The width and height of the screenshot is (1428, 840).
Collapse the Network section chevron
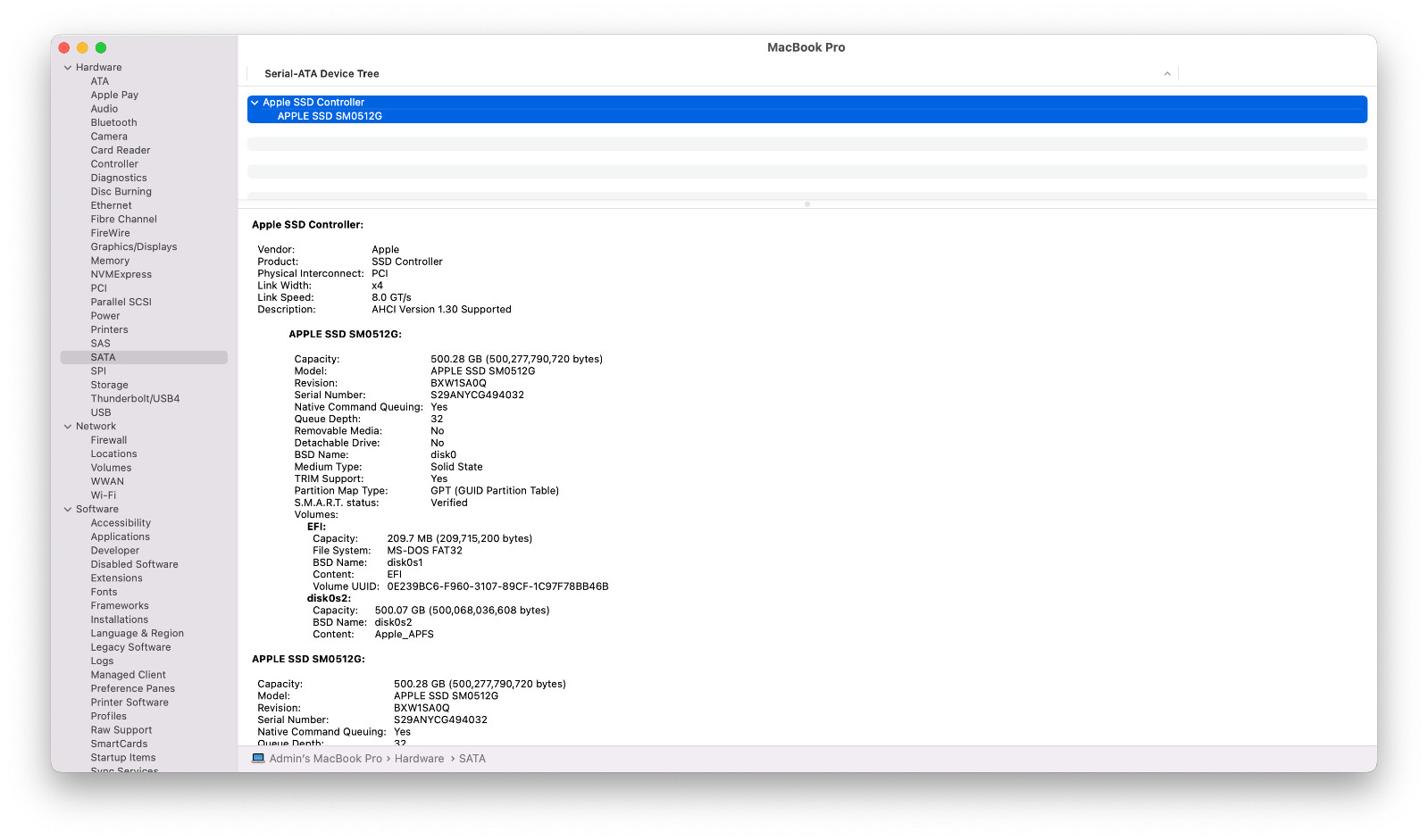click(x=68, y=427)
